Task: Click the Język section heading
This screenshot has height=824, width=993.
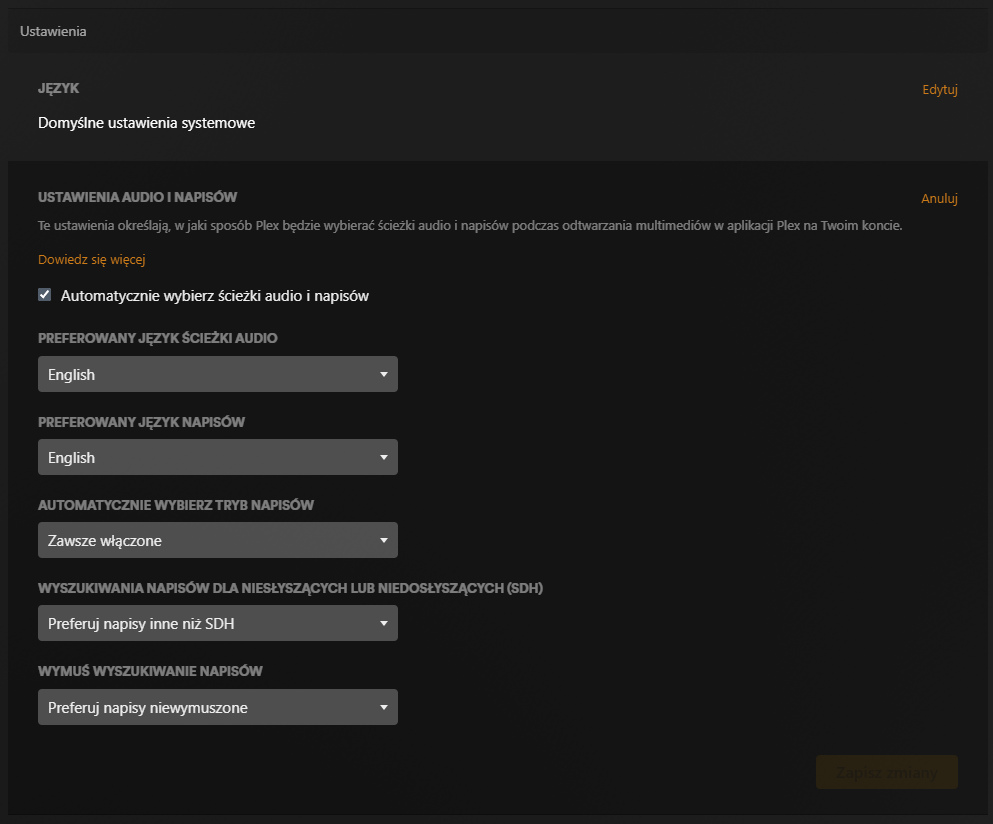Action: [58, 90]
